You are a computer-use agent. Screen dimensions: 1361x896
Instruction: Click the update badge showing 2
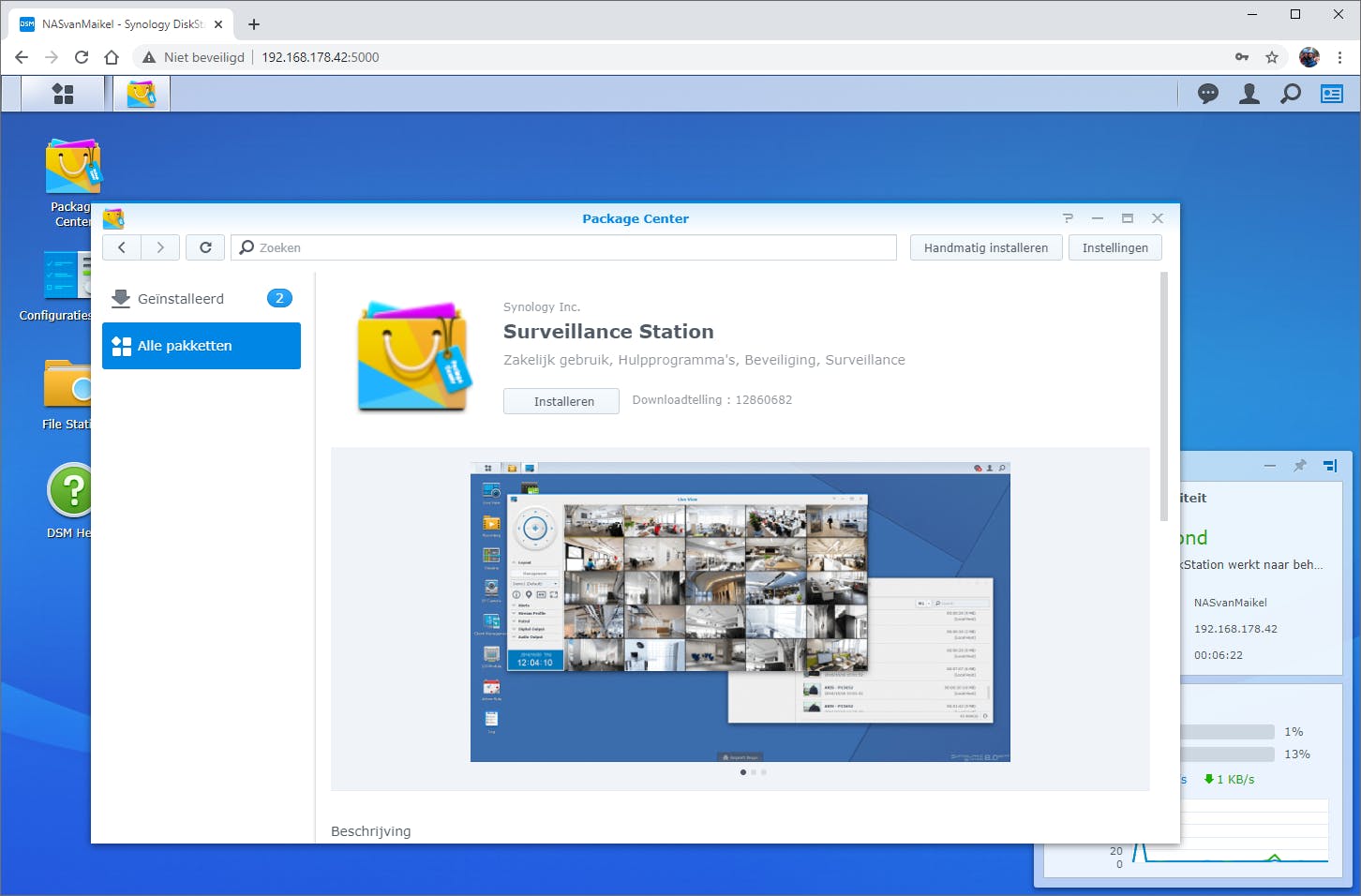tap(279, 298)
